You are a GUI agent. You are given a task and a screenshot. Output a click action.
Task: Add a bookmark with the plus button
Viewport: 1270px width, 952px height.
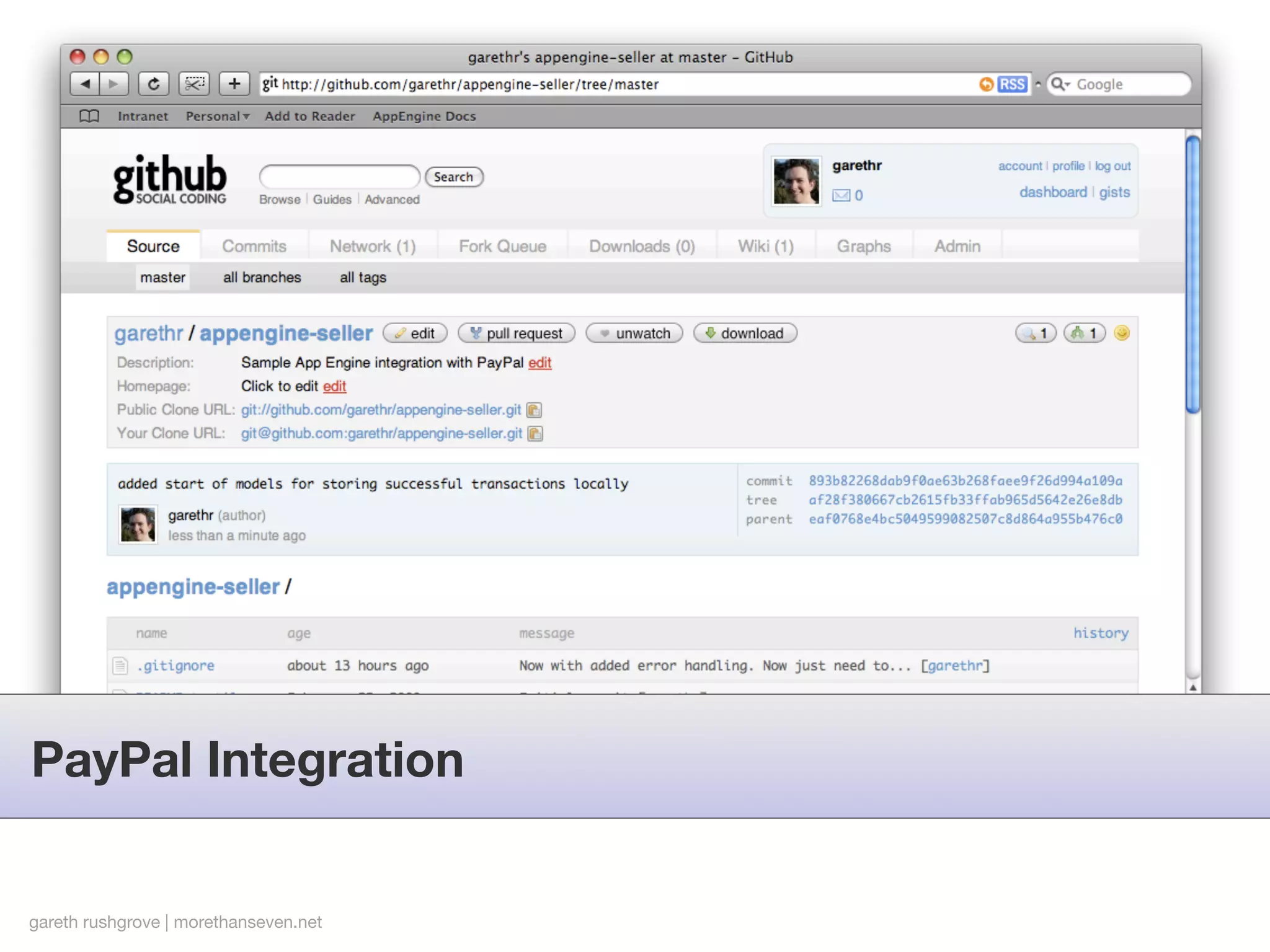coord(234,84)
